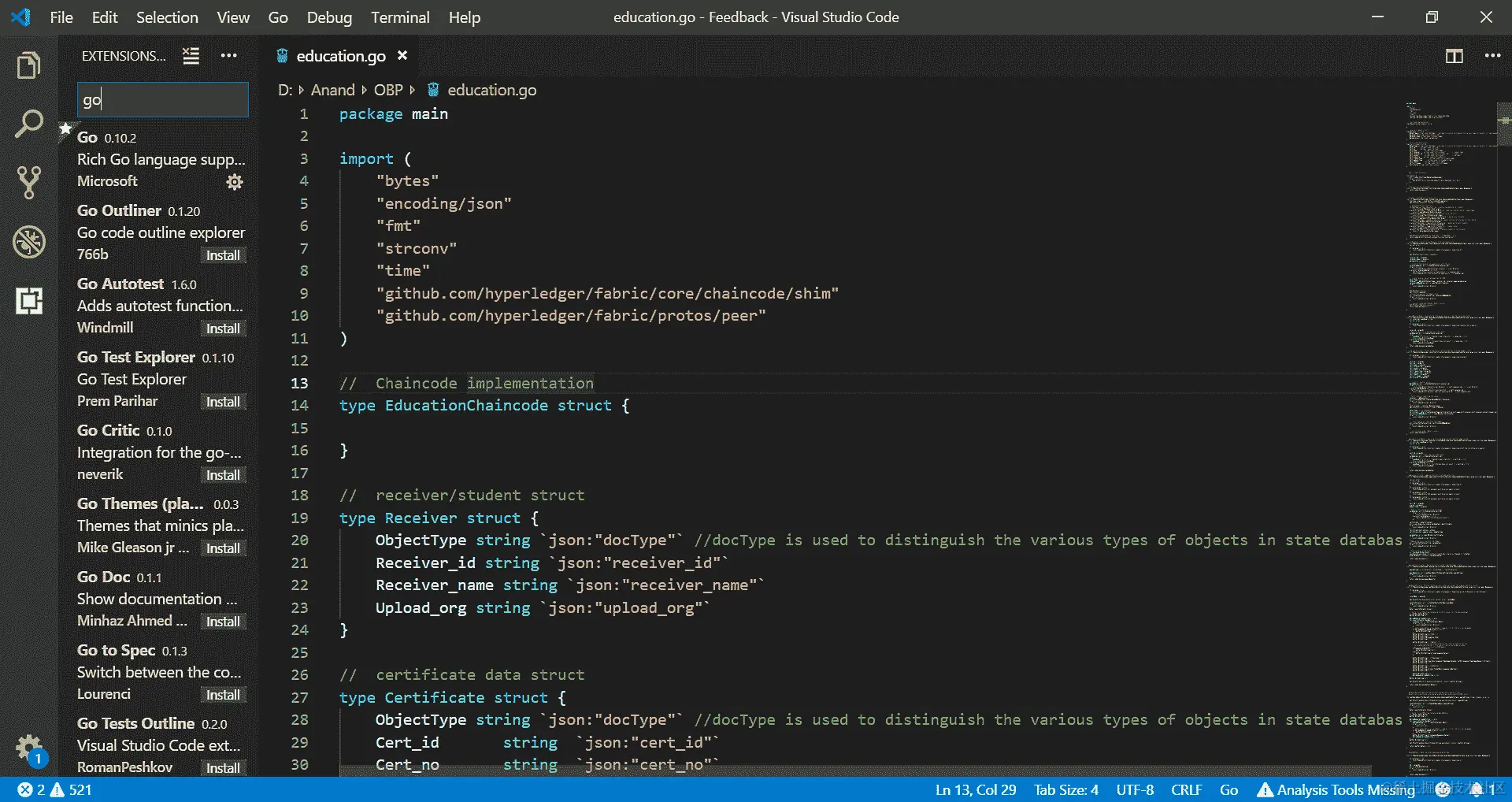Click the OBP breadcrumb folder

coord(388,90)
